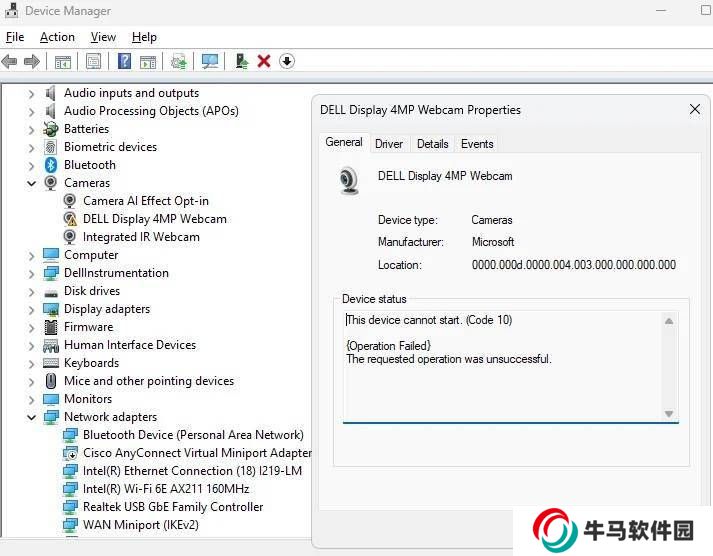Image resolution: width=713 pixels, height=556 pixels.
Task: Switch to the Events tab
Action: (x=477, y=144)
